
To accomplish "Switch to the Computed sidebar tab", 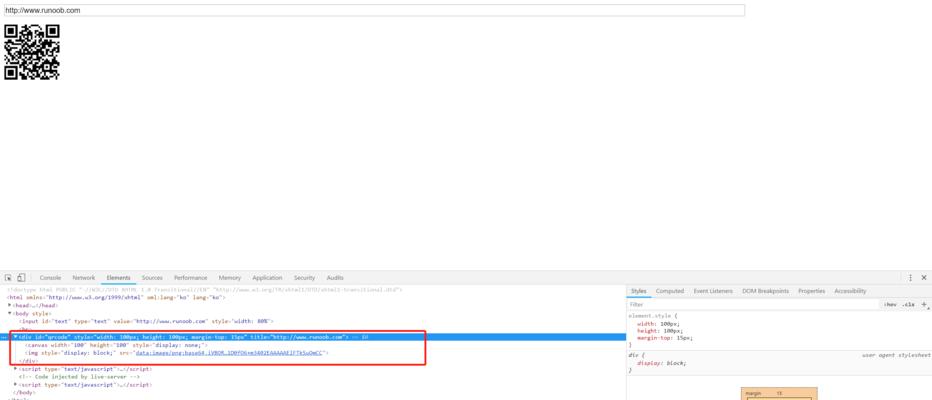I will (x=670, y=291).
